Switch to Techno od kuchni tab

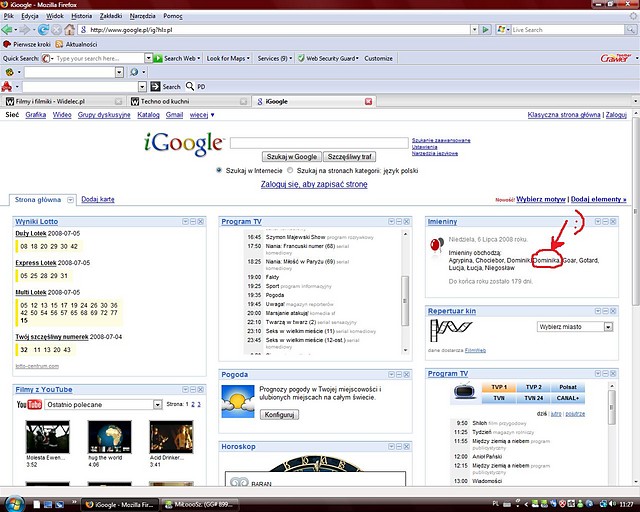tap(189, 101)
